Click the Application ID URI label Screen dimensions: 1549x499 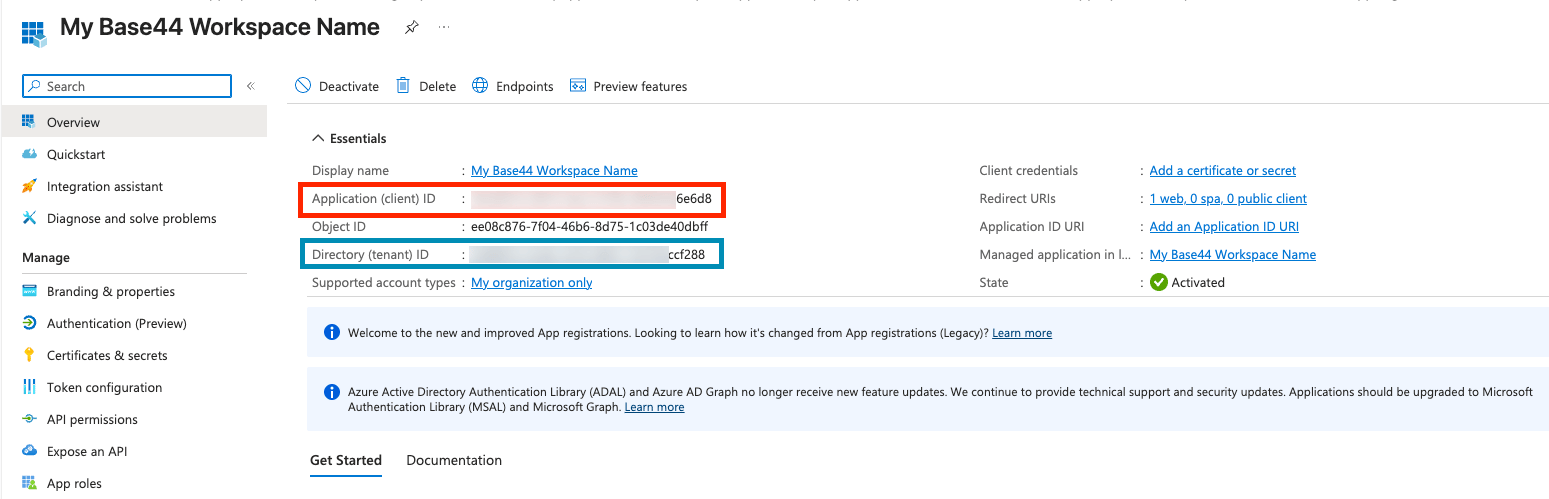click(1032, 226)
